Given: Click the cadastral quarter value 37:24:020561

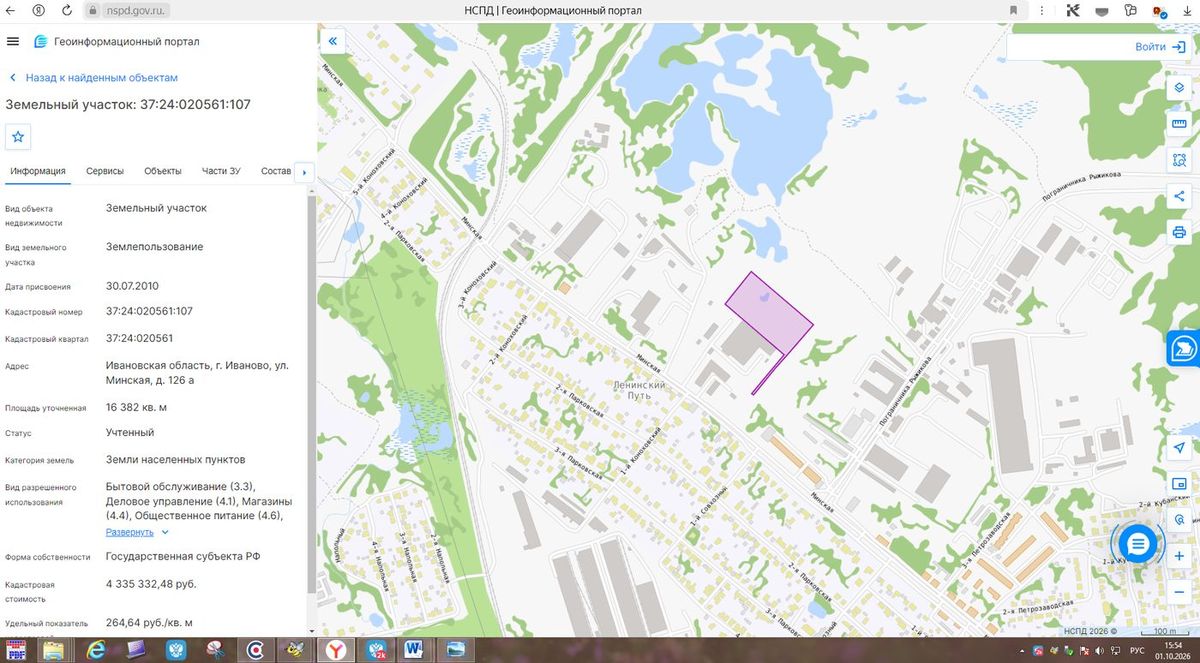Looking at the screenshot, I should [139, 338].
